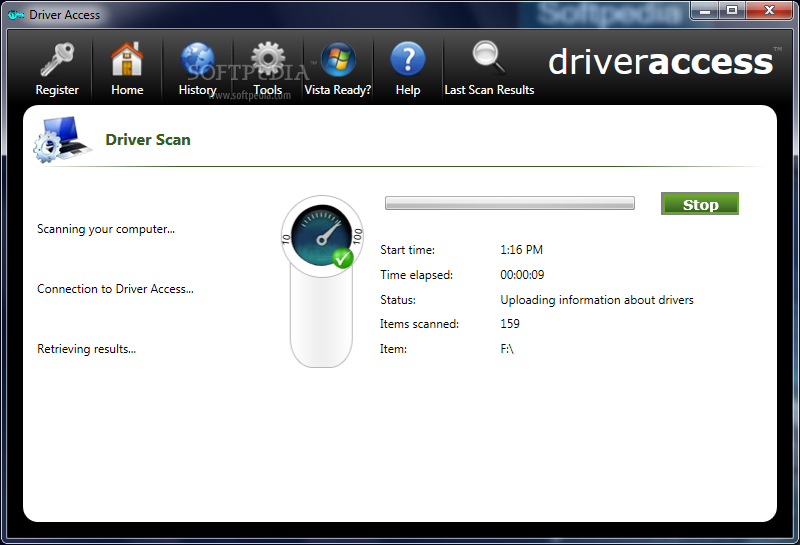Open Last Scan Results magnifier icon
The image size is (800, 545).
[489, 57]
